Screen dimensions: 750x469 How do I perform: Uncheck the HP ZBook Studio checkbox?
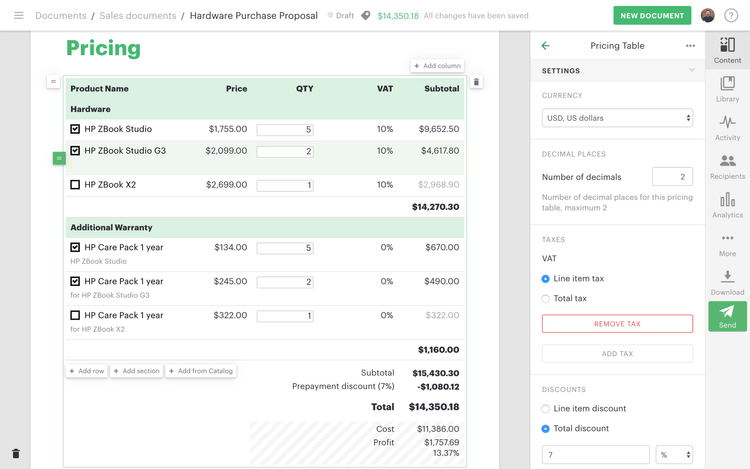click(75, 129)
